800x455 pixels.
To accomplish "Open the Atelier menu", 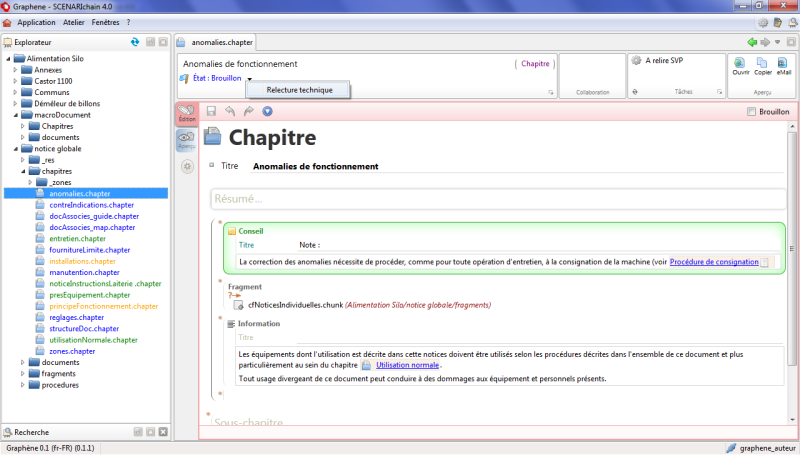I will click(73, 22).
